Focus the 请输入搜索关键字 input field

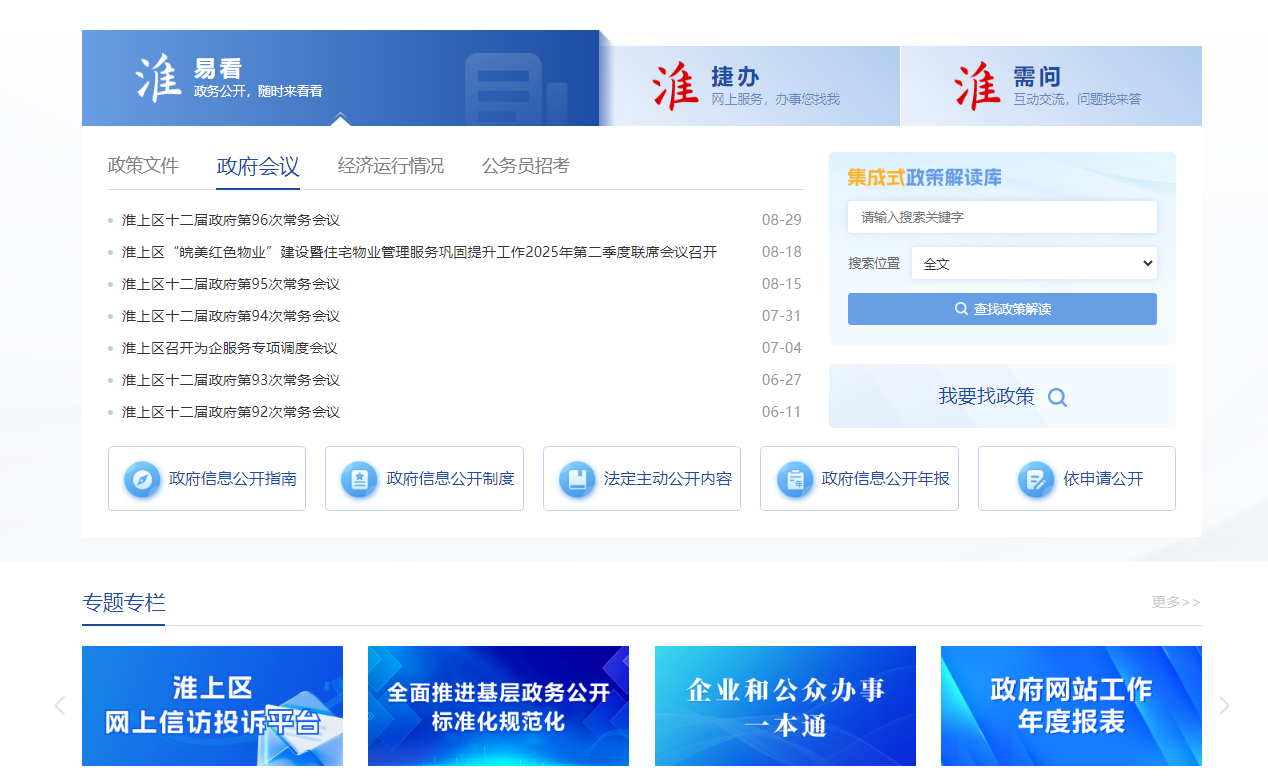coord(1002,217)
